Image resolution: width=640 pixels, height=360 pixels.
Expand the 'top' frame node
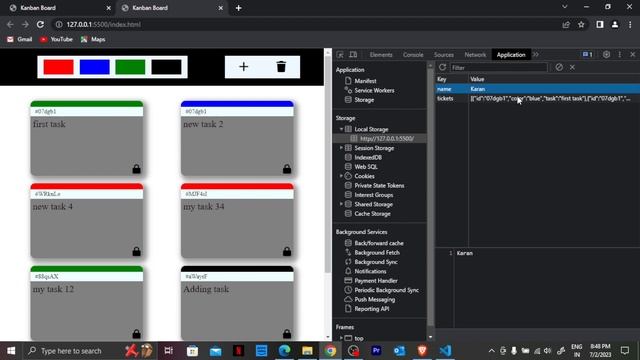[x=341, y=338]
